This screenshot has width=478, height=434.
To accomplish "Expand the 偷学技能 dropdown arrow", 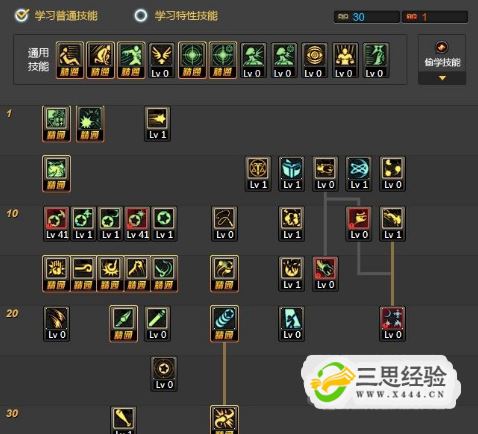I will coord(442,78).
